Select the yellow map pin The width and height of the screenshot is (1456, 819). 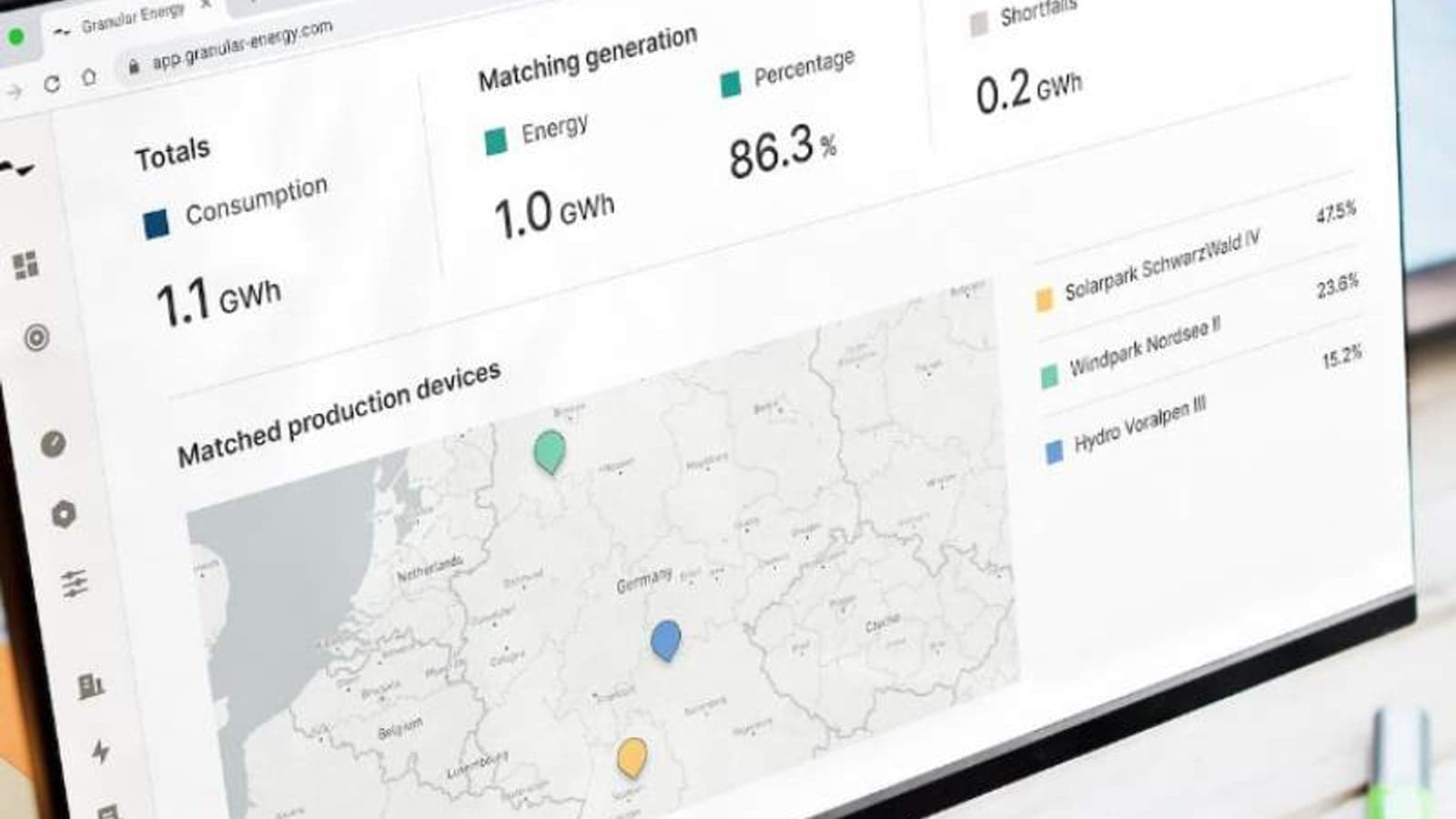632,758
